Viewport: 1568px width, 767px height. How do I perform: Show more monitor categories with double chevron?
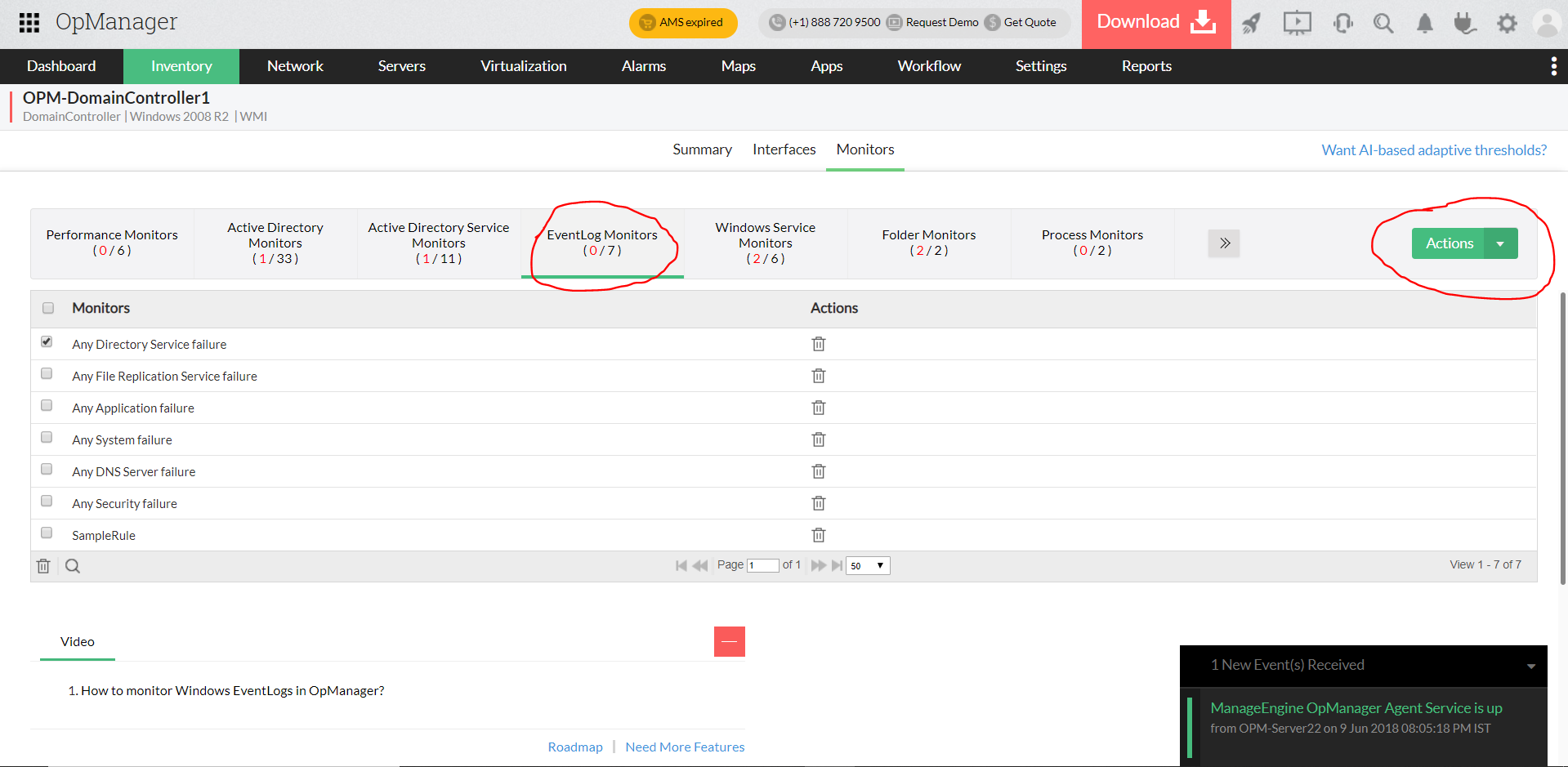[1224, 243]
